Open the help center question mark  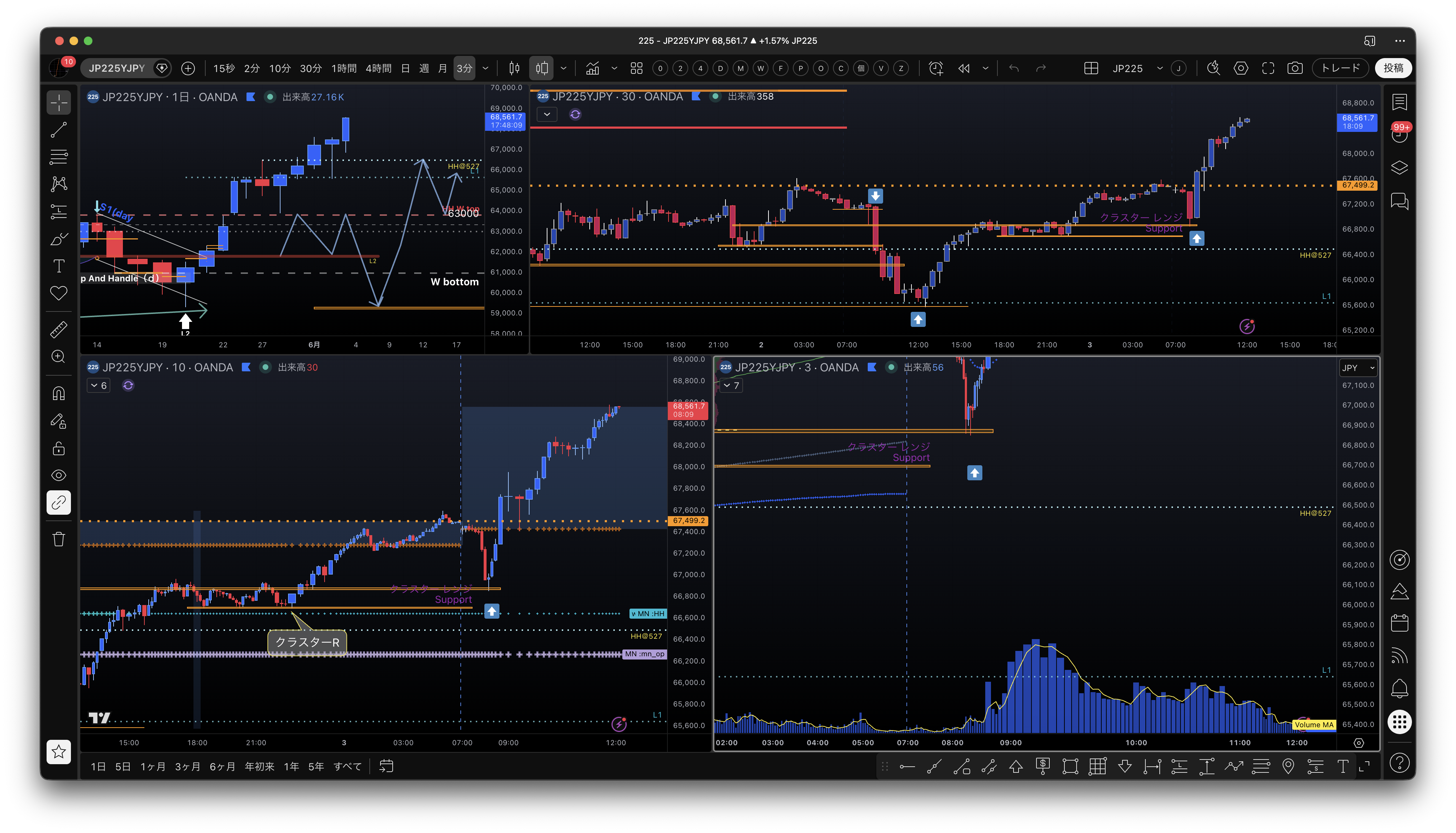point(1399,763)
